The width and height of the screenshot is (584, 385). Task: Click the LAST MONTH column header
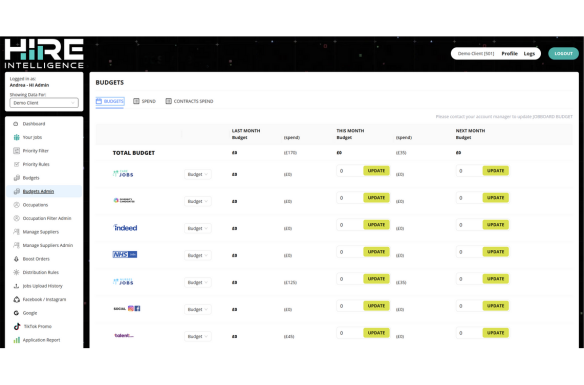pos(246,131)
